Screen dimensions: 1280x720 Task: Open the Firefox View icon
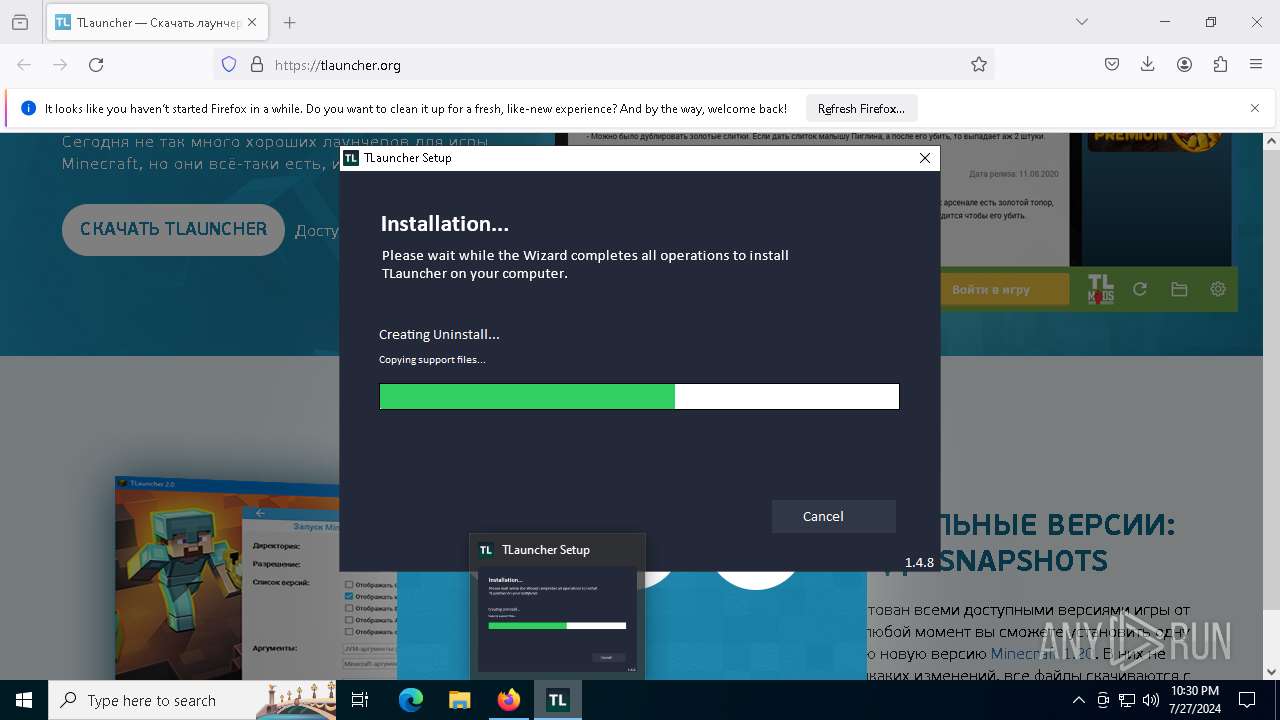[20, 22]
